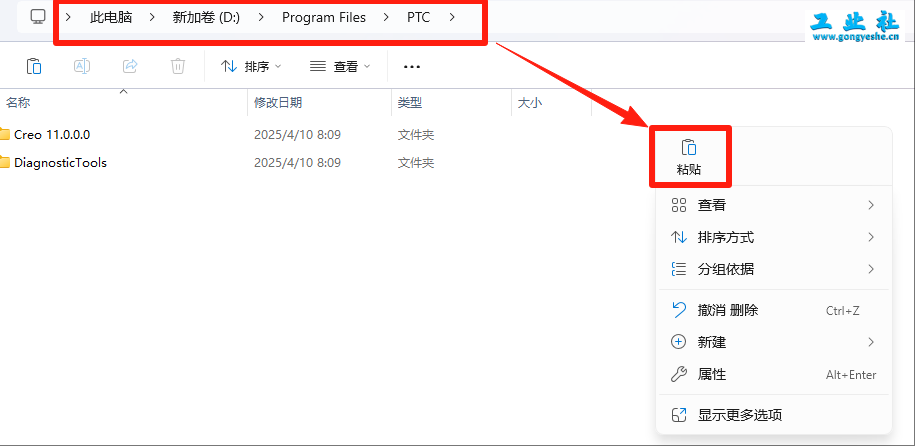Screen dimensions: 915x446
Task: Click the share icon in the toolbar
Action: point(130,66)
